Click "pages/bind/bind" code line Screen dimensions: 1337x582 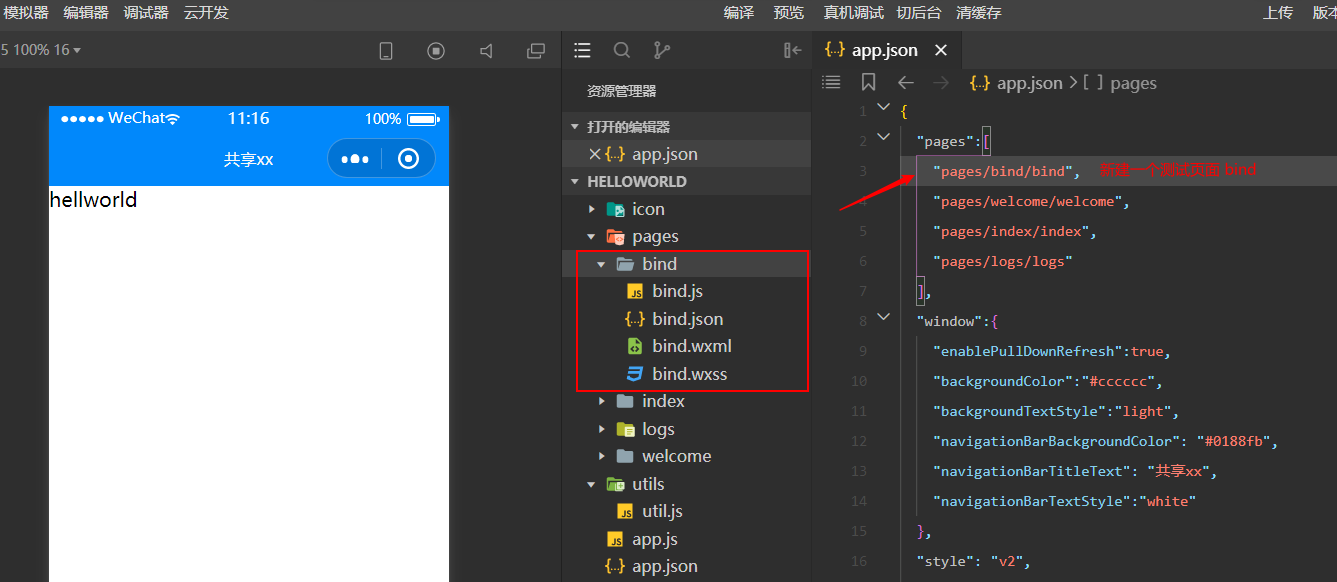pos(1006,172)
